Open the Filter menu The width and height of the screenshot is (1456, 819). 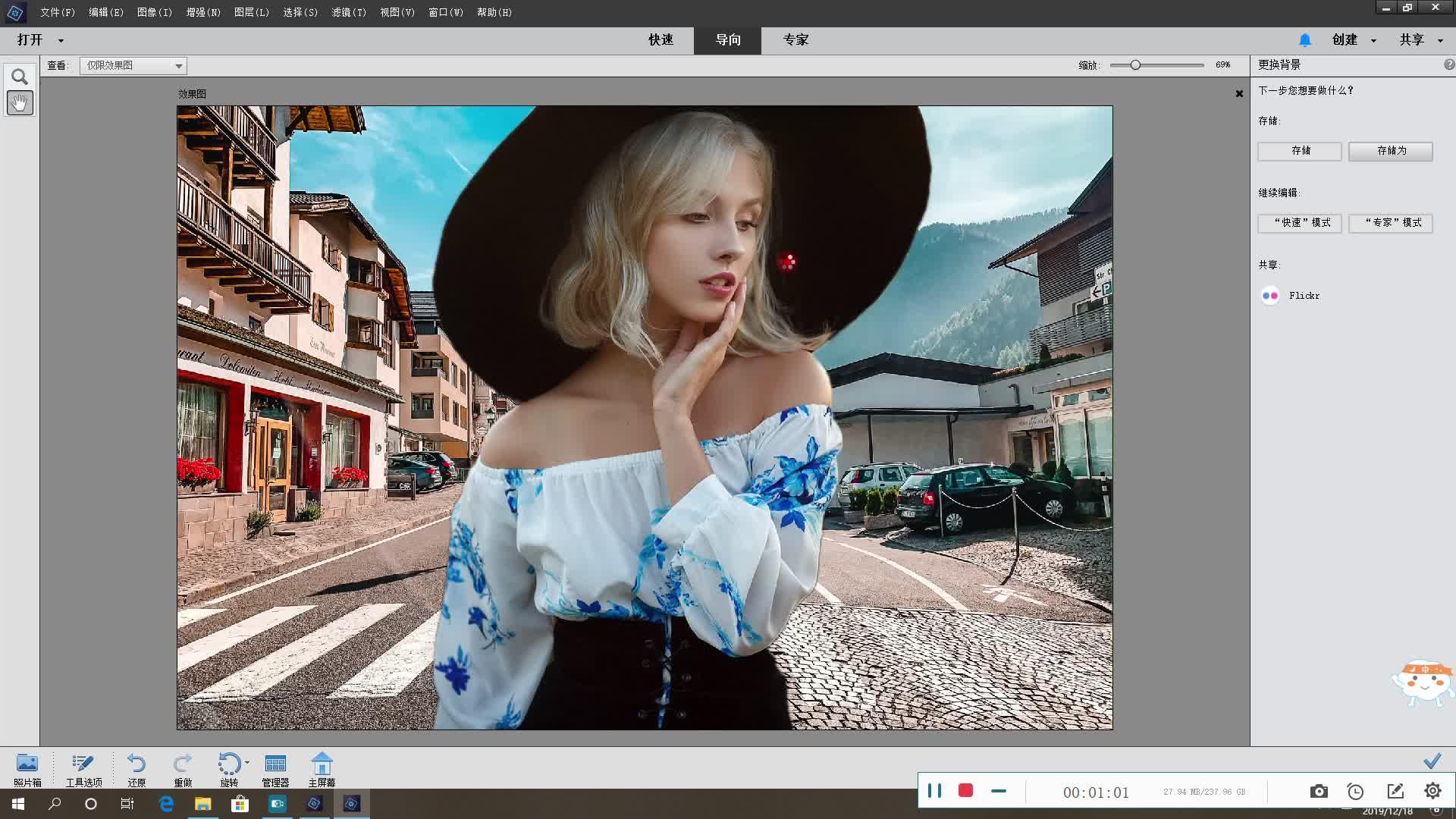point(349,12)
